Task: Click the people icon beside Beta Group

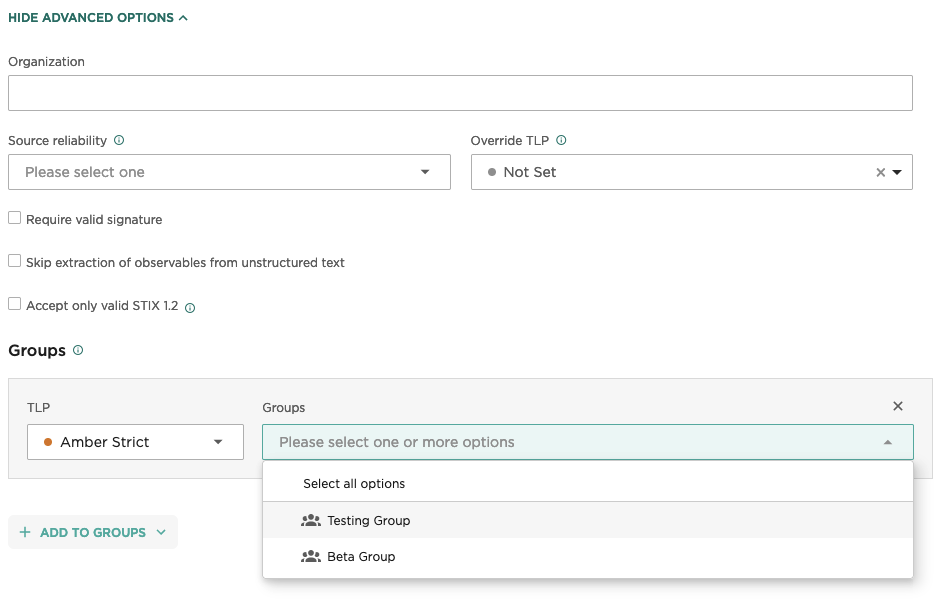Action: [313, 556]
